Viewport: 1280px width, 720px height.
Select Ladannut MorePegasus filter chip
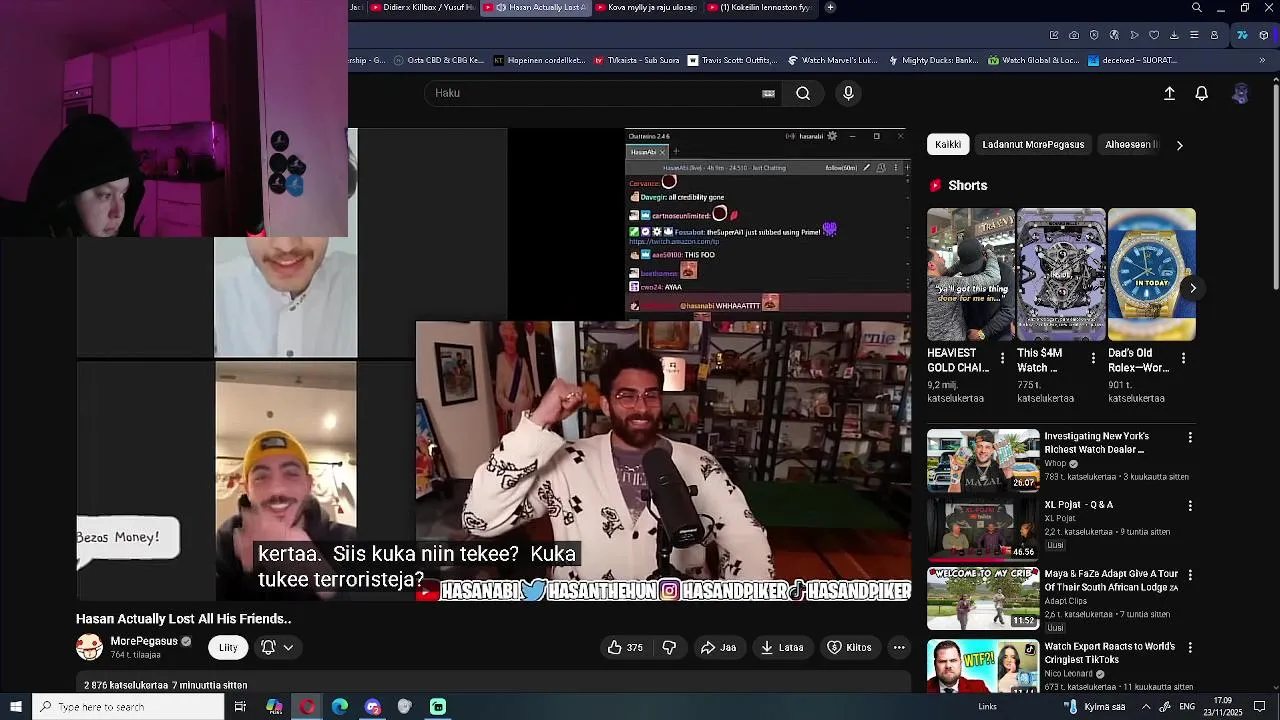[1033, 145]
